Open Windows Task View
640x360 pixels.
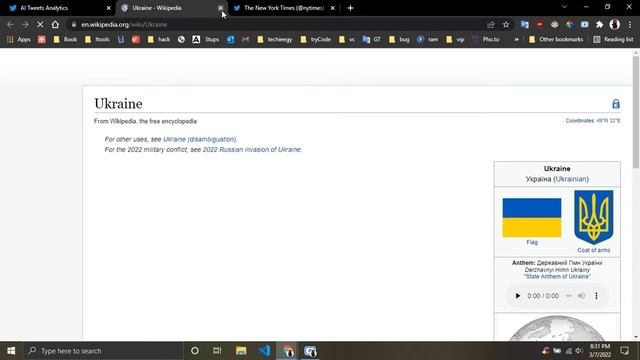point(217,351)
